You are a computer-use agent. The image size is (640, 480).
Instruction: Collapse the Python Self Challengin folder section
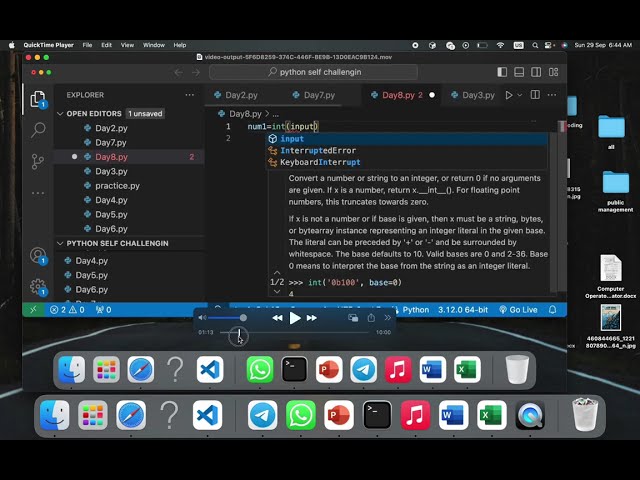(60, 243)
